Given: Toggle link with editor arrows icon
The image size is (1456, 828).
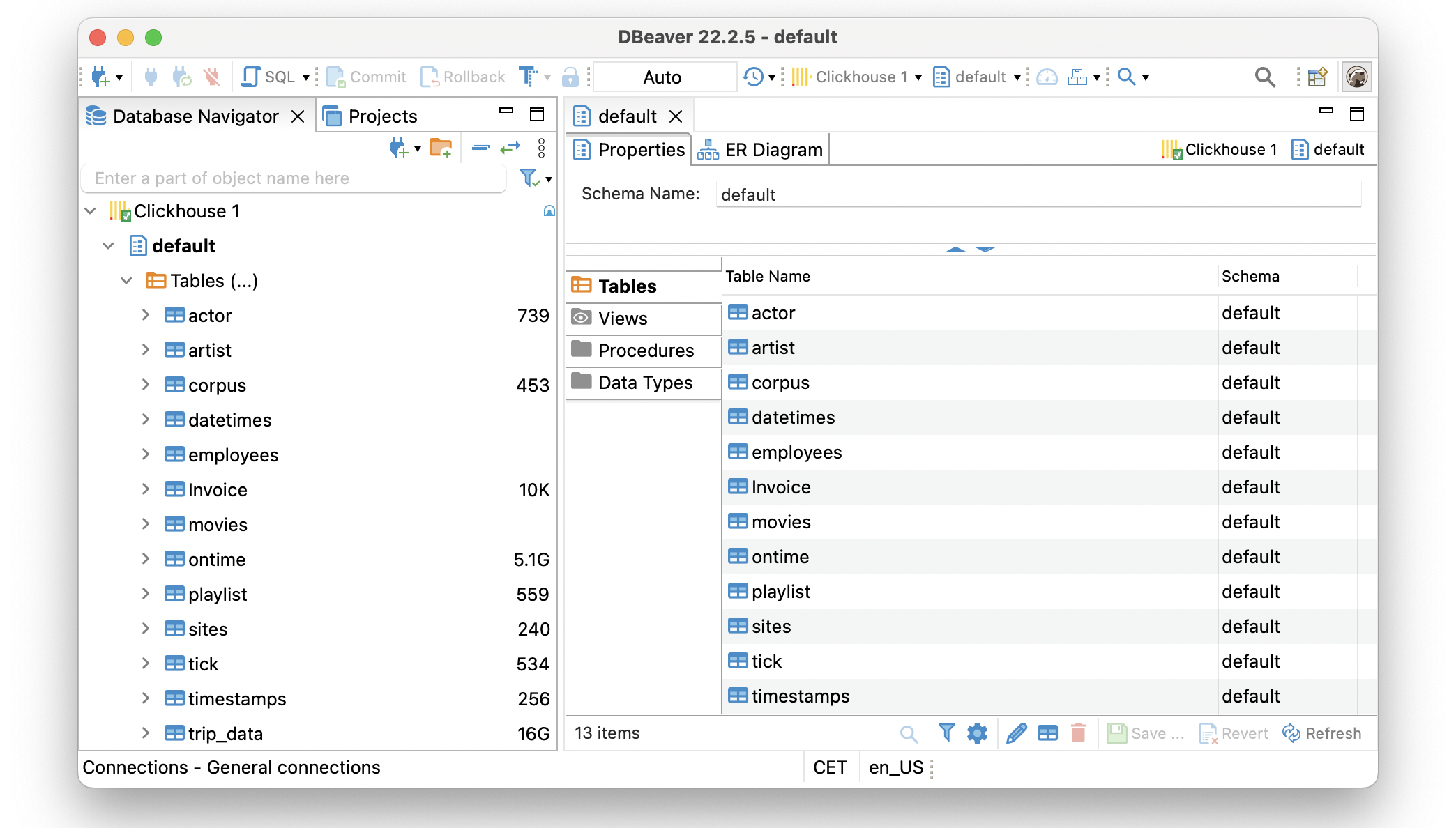Looking at the screenshot, I should [510, 148].
